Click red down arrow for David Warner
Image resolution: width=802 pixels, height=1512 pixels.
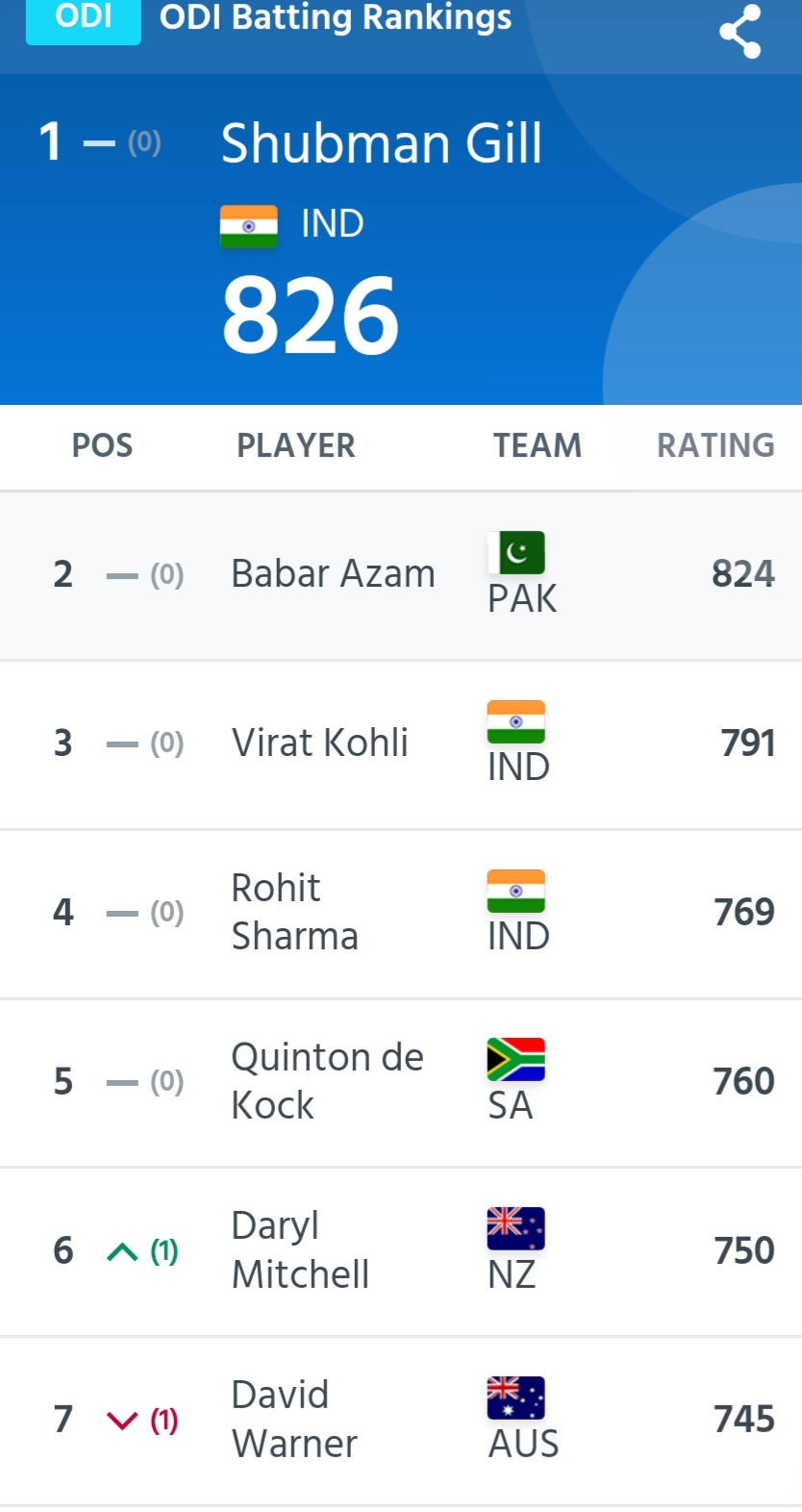click(122, 1421)
